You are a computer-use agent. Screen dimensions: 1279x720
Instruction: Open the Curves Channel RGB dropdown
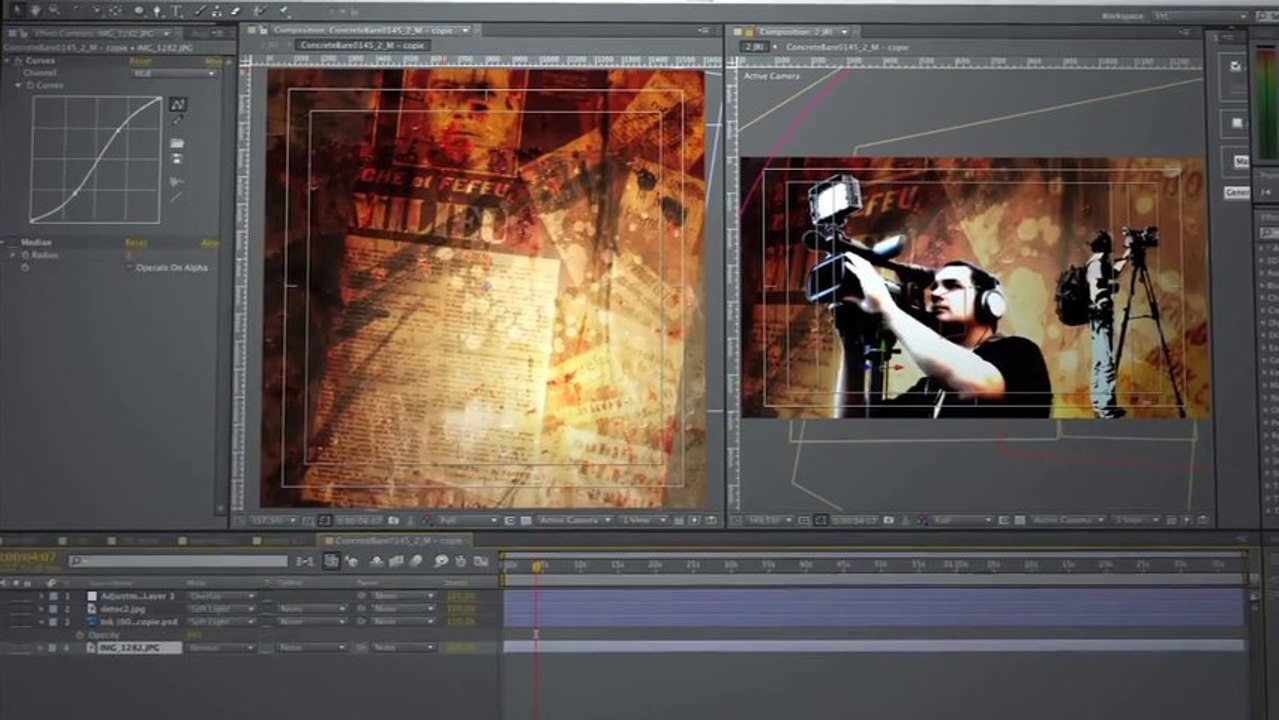(174, 73)
